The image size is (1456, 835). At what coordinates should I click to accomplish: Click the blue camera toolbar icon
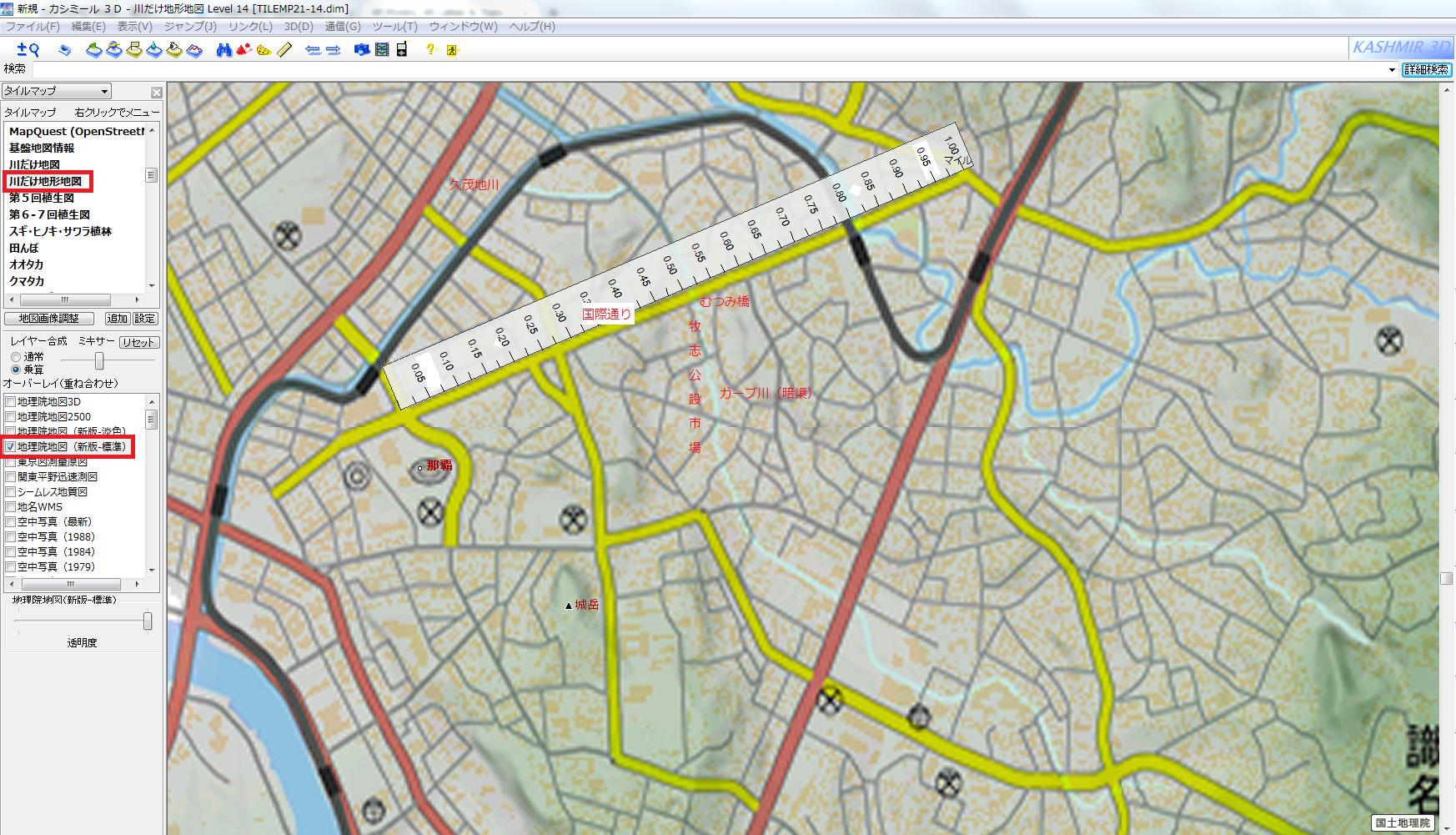coord(362,50)
